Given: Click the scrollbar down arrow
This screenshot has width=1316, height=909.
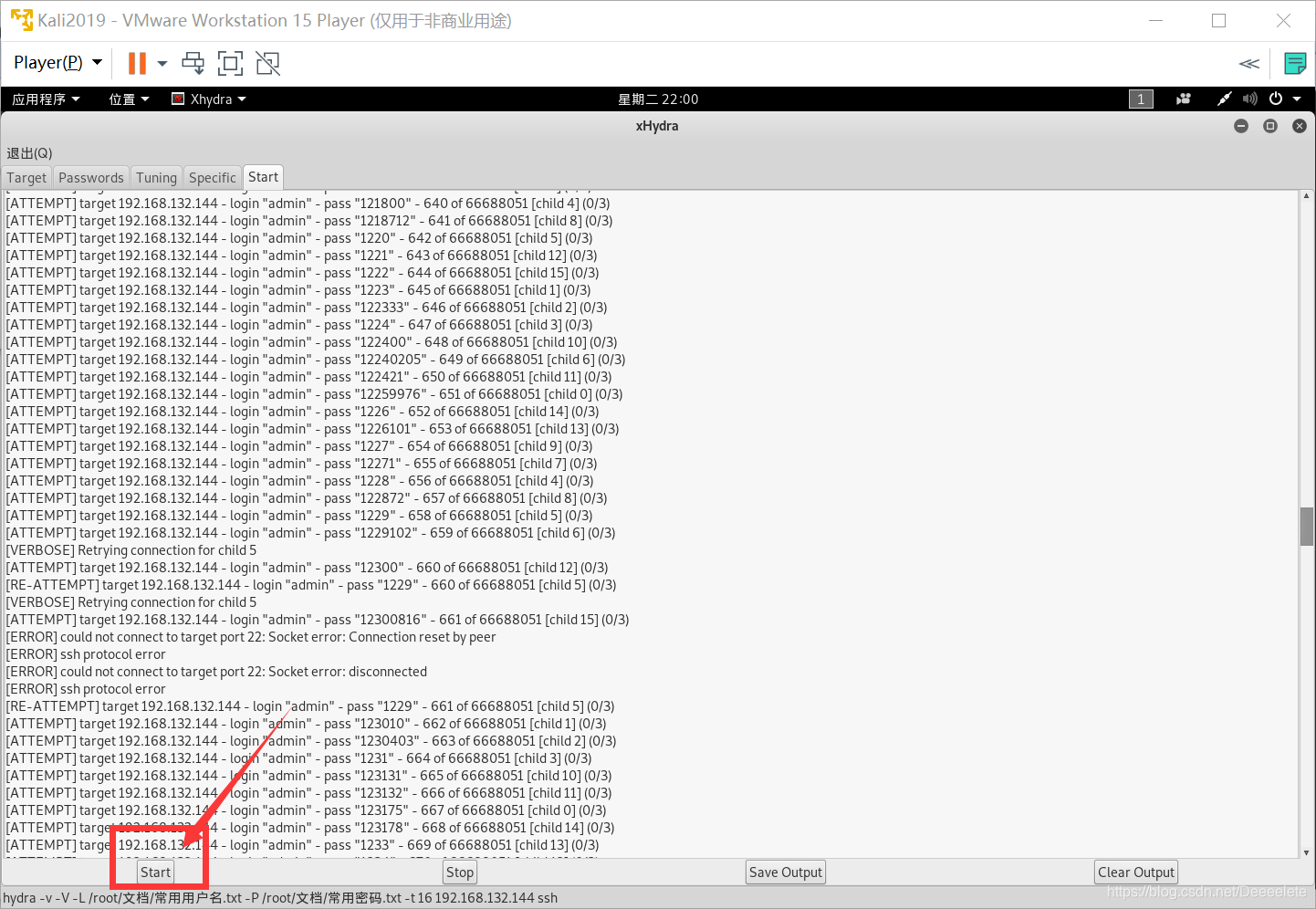Looking at the screenshot, I should (1307, 852).
